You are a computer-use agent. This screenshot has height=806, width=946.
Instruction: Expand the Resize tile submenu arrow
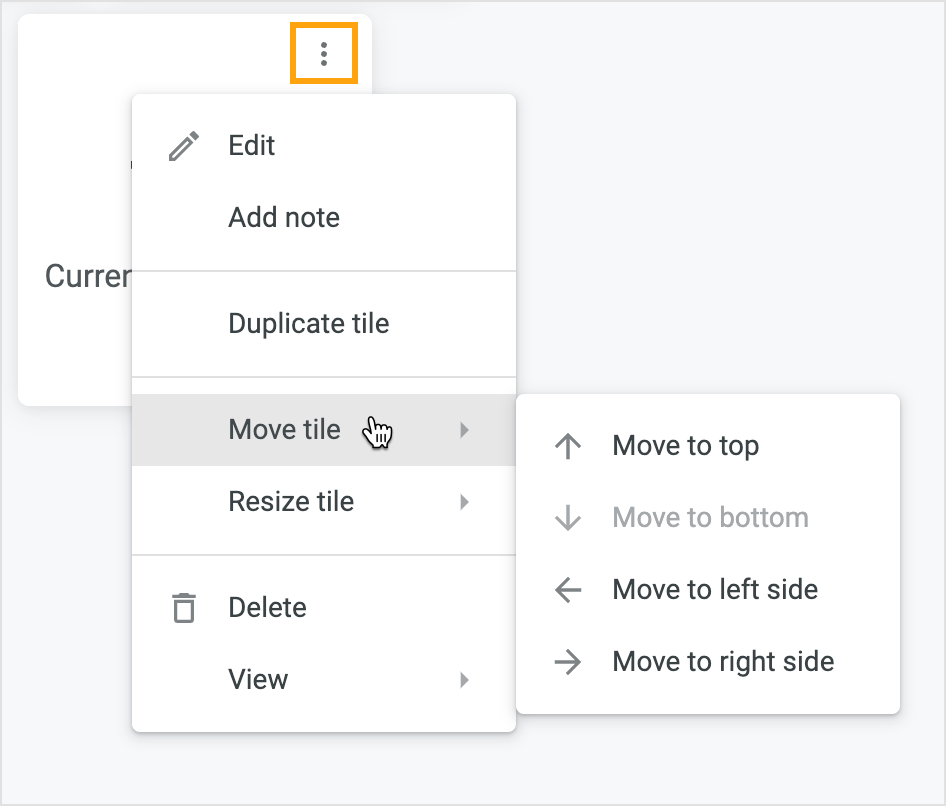pos(464,502)
